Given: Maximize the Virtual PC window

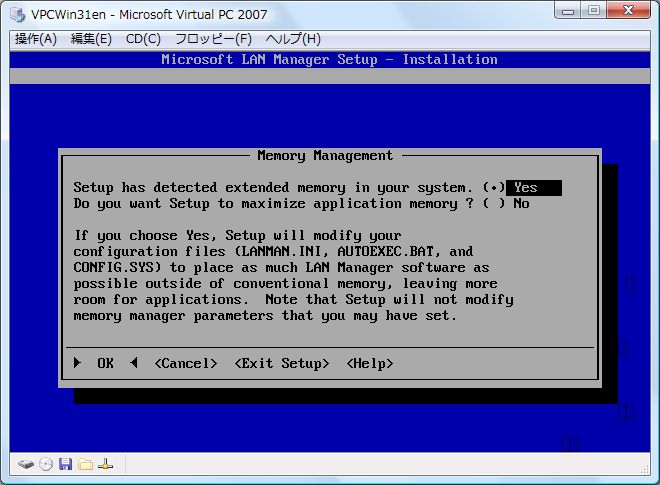Looking at the screenshot, I should (x=593, y=10).
